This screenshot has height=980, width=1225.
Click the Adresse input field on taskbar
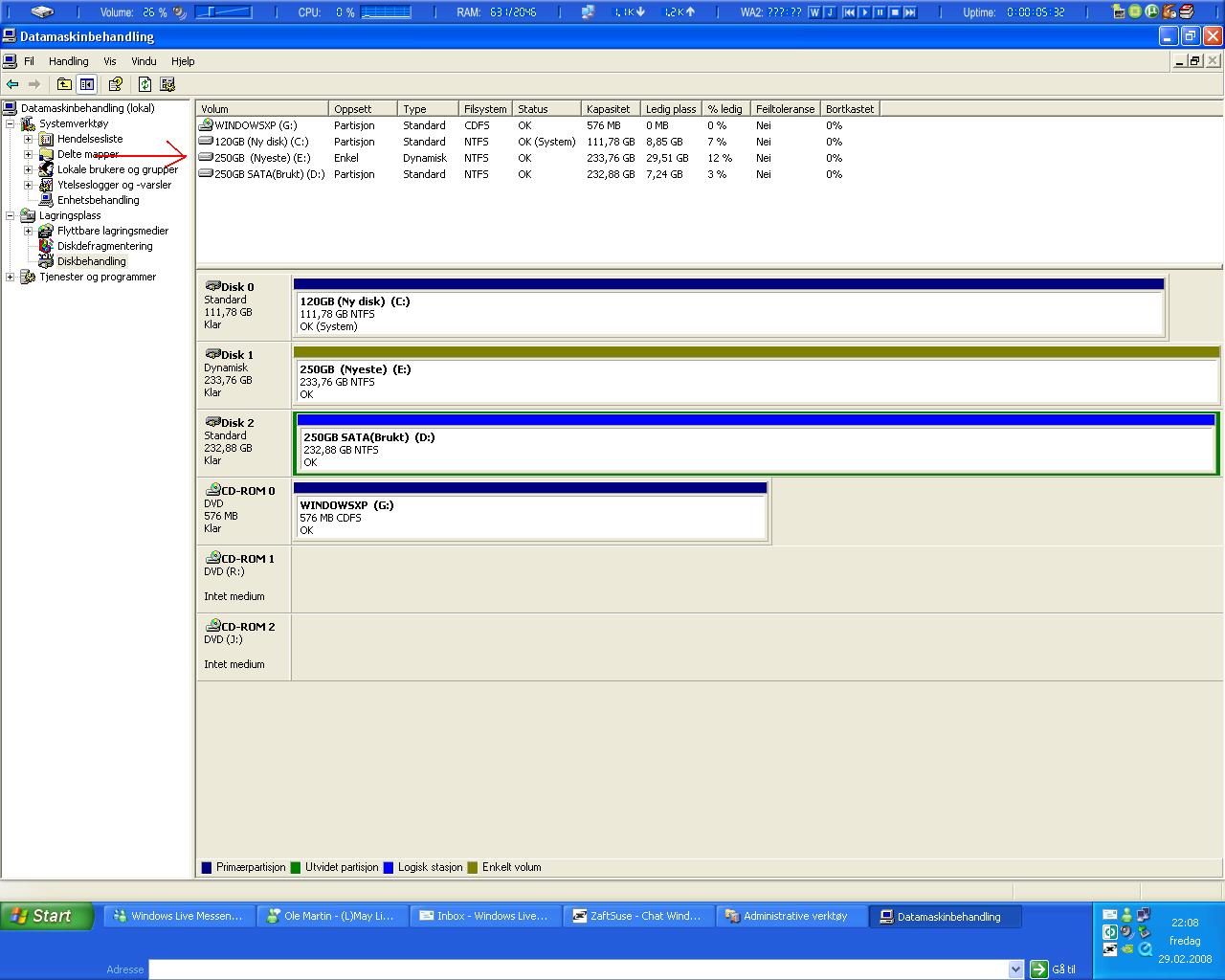coord(578,969)
